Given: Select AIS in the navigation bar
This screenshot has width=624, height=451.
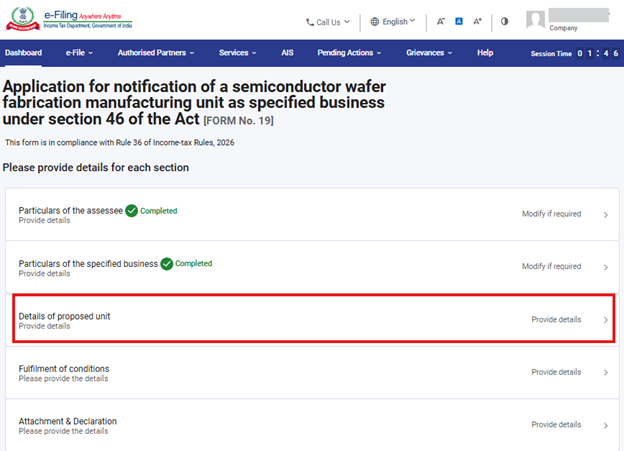Looking at the screenshot, I should point(287,52).
